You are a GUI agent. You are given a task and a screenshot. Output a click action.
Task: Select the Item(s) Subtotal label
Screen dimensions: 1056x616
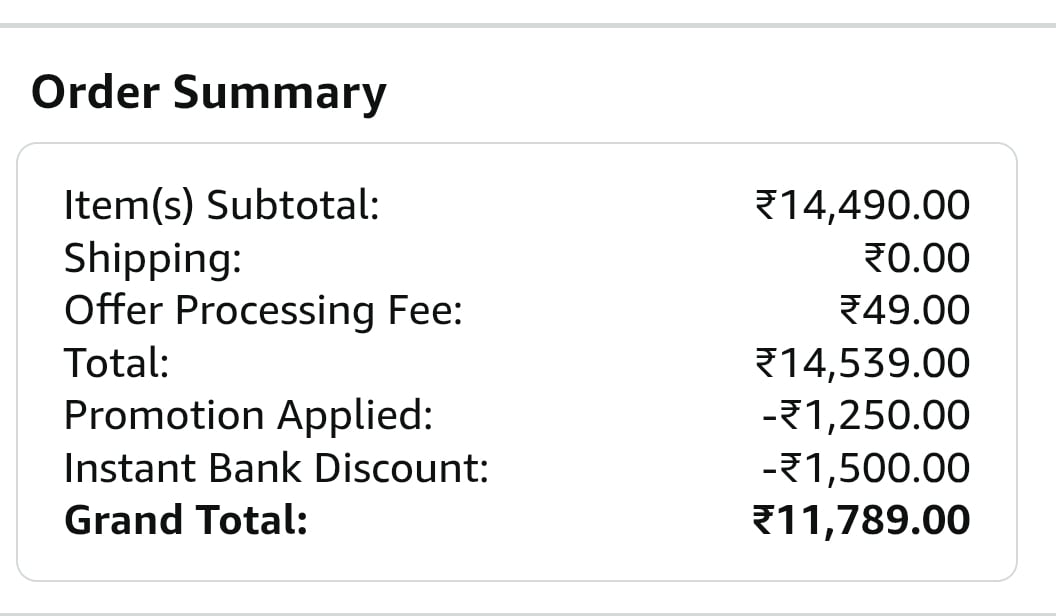pos(221,206)
